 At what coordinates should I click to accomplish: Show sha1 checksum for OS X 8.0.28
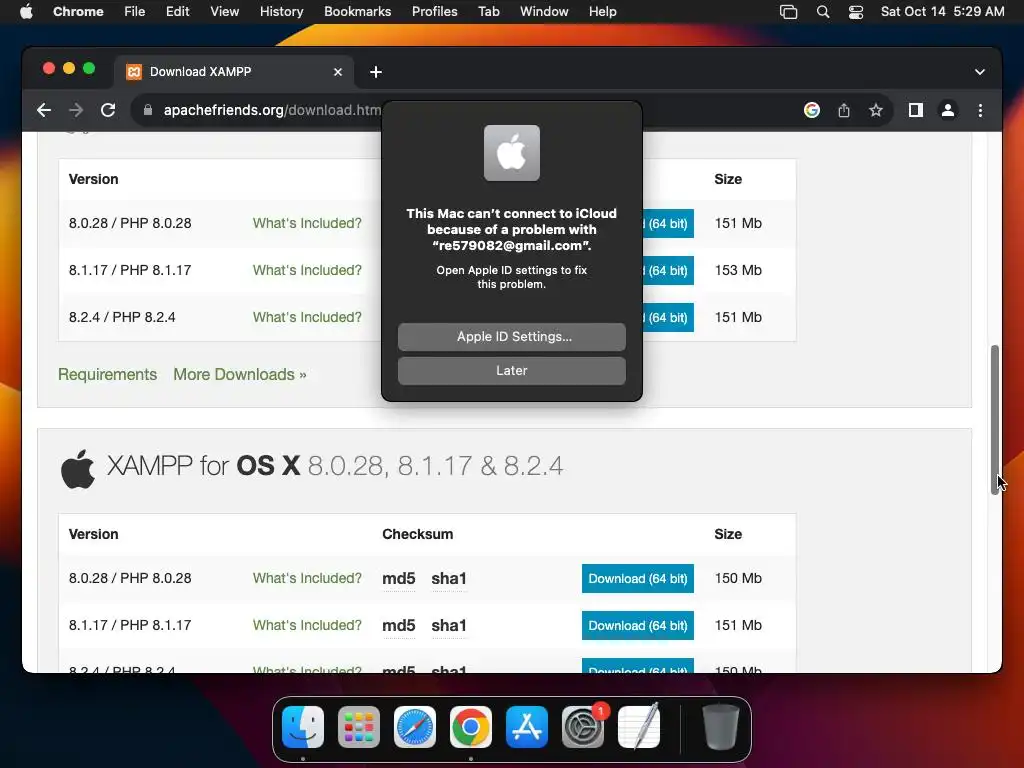point(449,579)
